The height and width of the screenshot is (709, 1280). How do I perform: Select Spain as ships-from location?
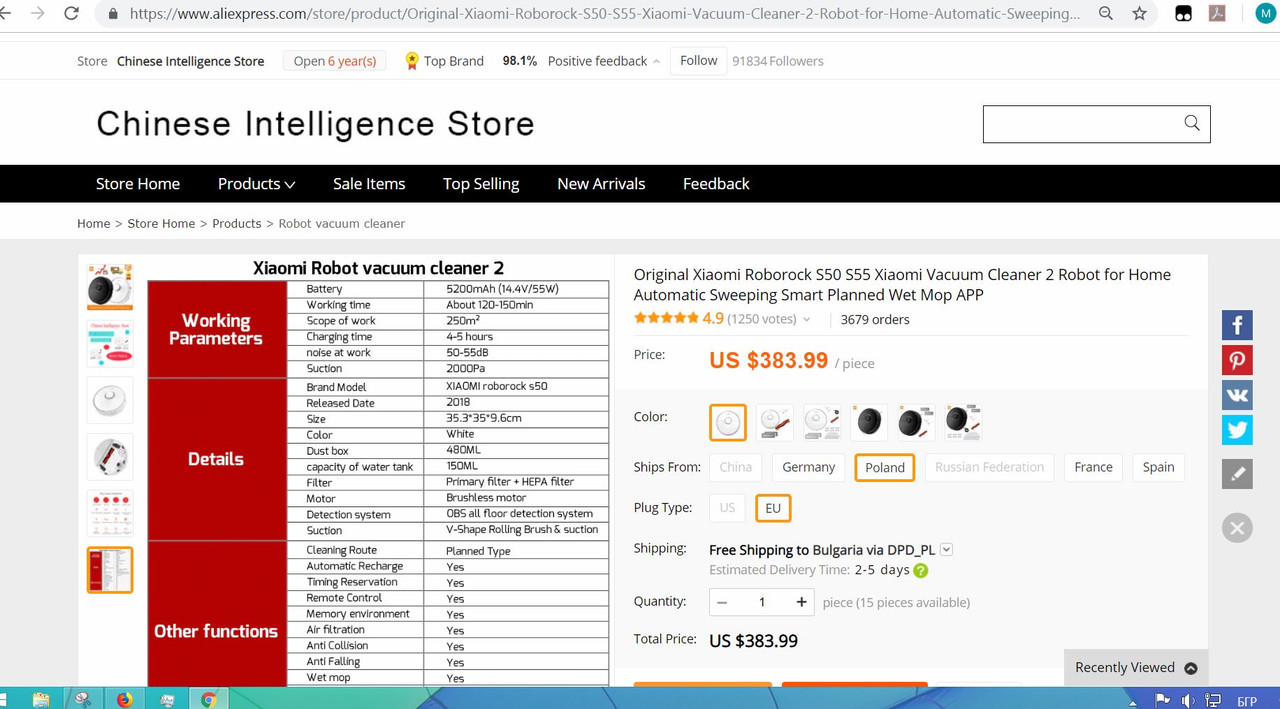click(x=1158, y=467)
